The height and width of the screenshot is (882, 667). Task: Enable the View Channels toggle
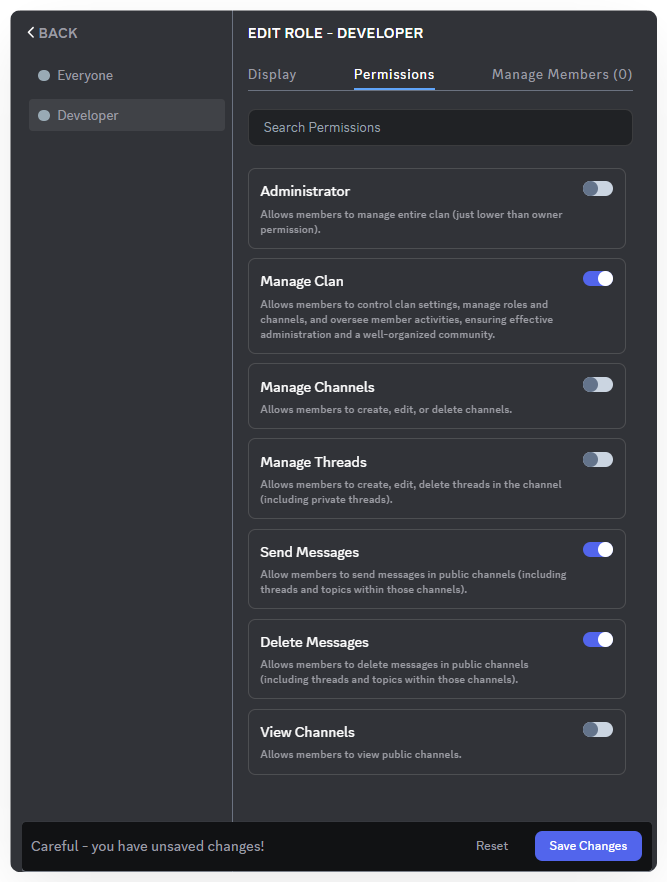point(597,730)
